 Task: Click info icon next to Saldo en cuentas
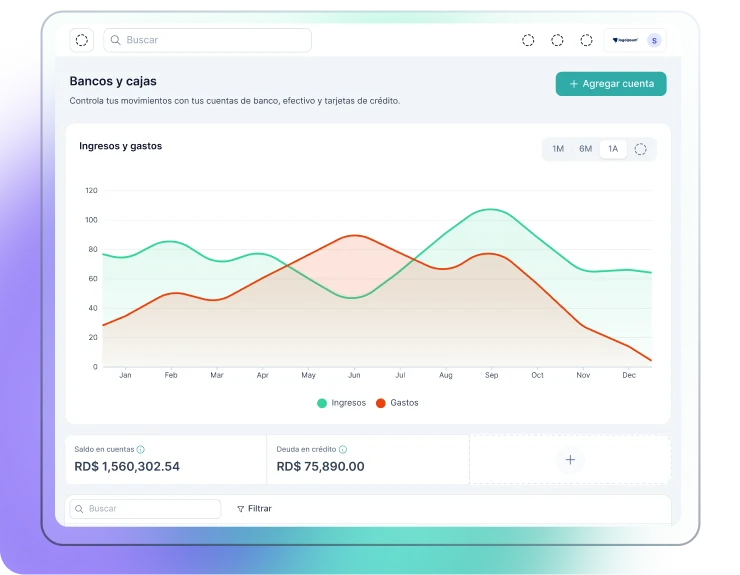coord(140,450)
